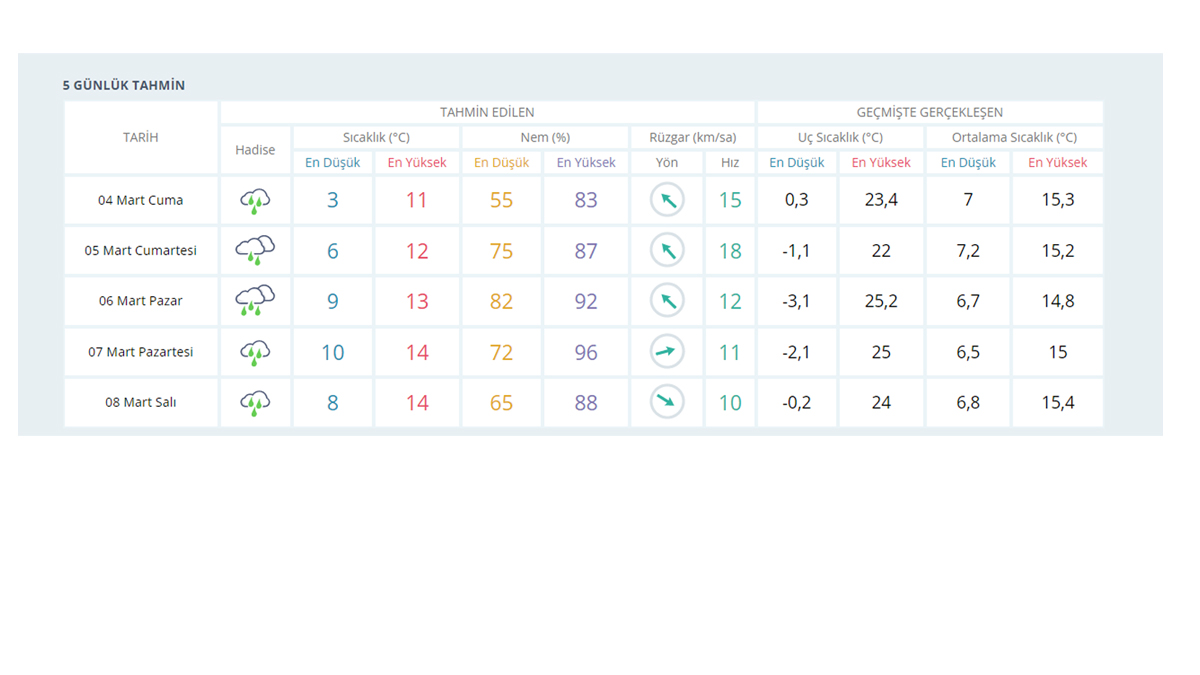
Task: Click the rain icon for 07 Mart Pazartesi
Action: click(255, 352)
